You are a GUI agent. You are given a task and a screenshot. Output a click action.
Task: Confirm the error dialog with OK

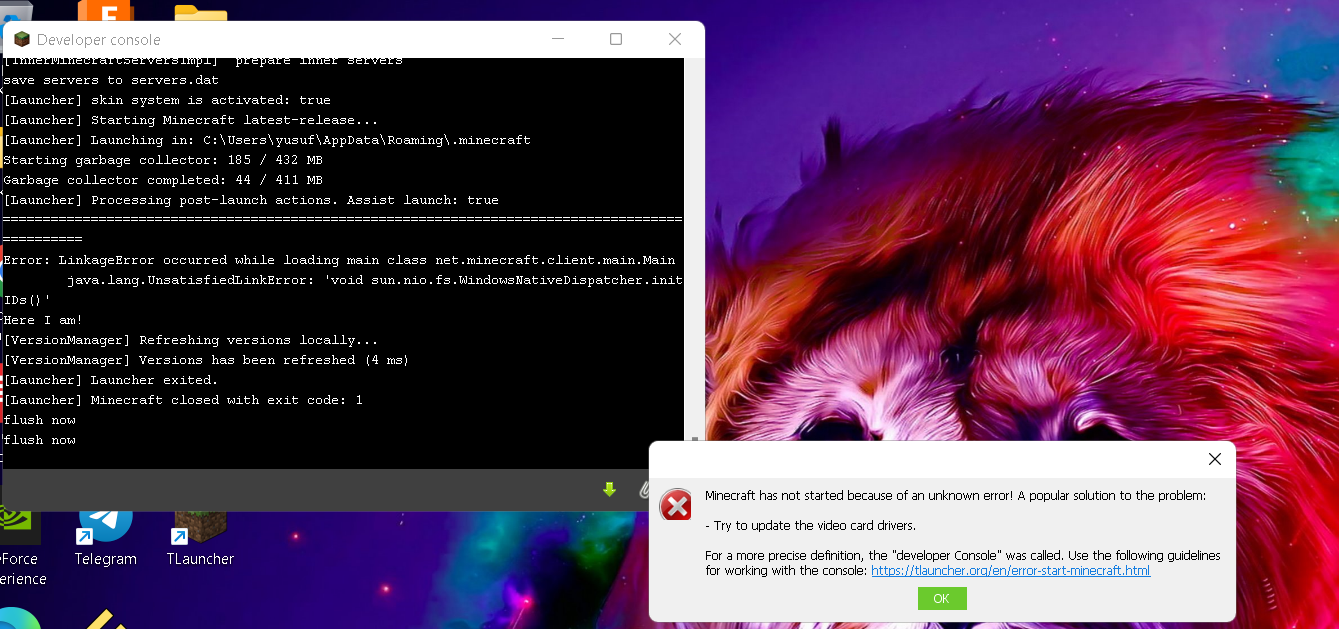[942, 598]
